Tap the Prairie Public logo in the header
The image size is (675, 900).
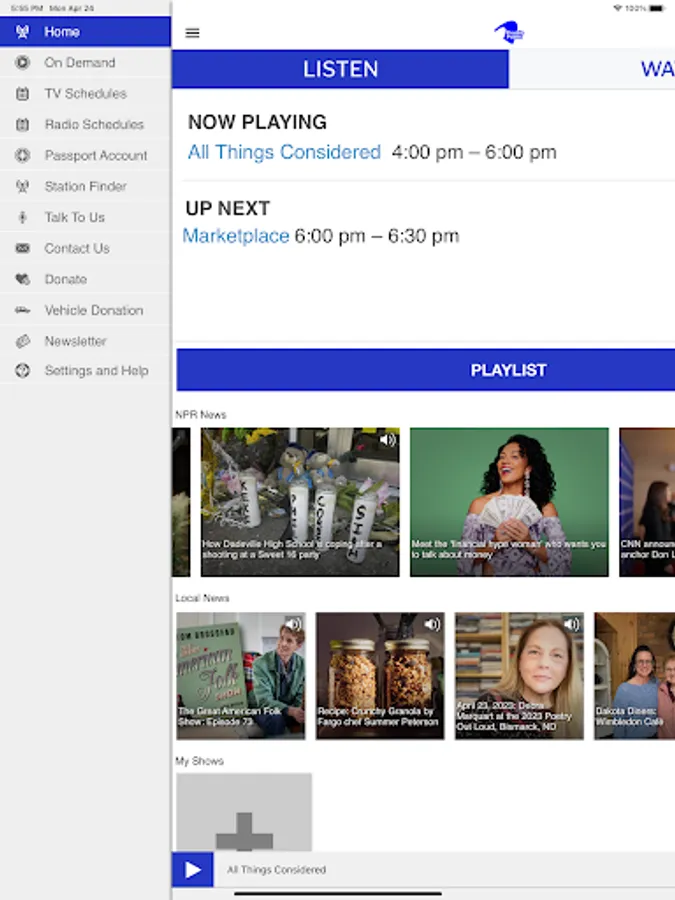pos(510,33)
